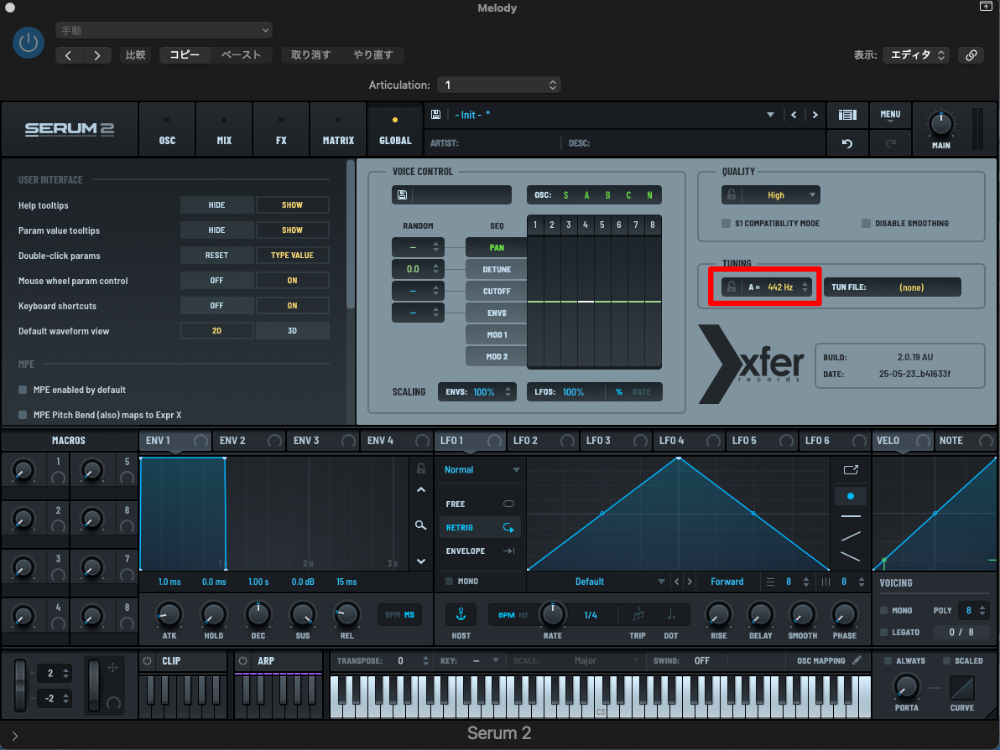The image size is (1000, 750).
Task: Go to the previous Serum preset
Action: 793,115
